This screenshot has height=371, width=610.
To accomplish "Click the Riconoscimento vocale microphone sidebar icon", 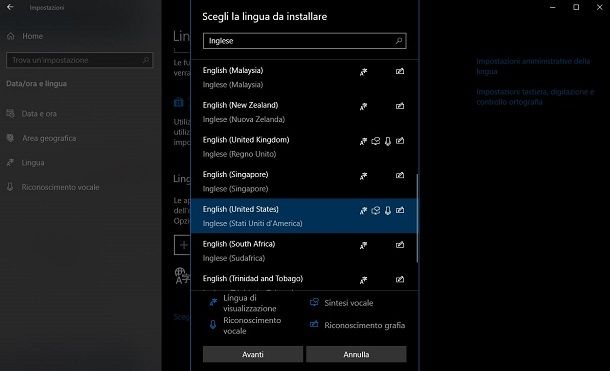I will point(11,187).
